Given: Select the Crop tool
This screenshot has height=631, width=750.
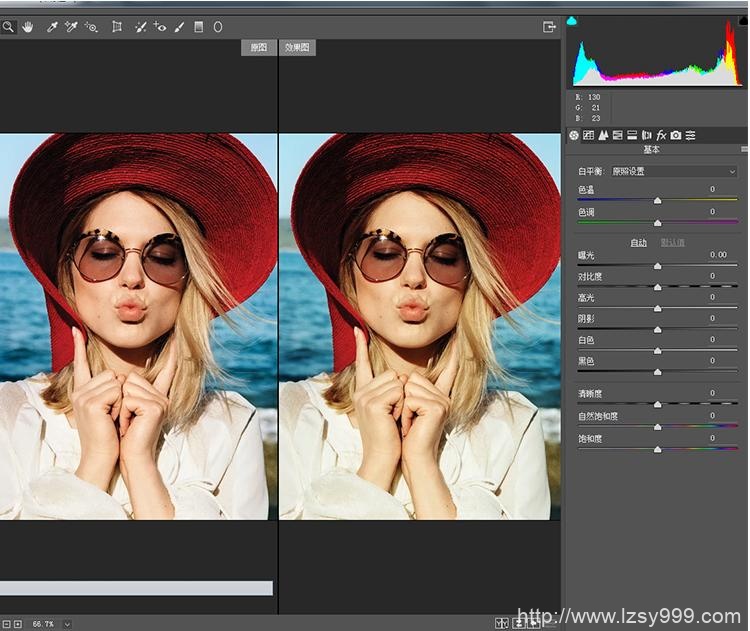Looking at the screenshot, I should click(x=117, y=27).
